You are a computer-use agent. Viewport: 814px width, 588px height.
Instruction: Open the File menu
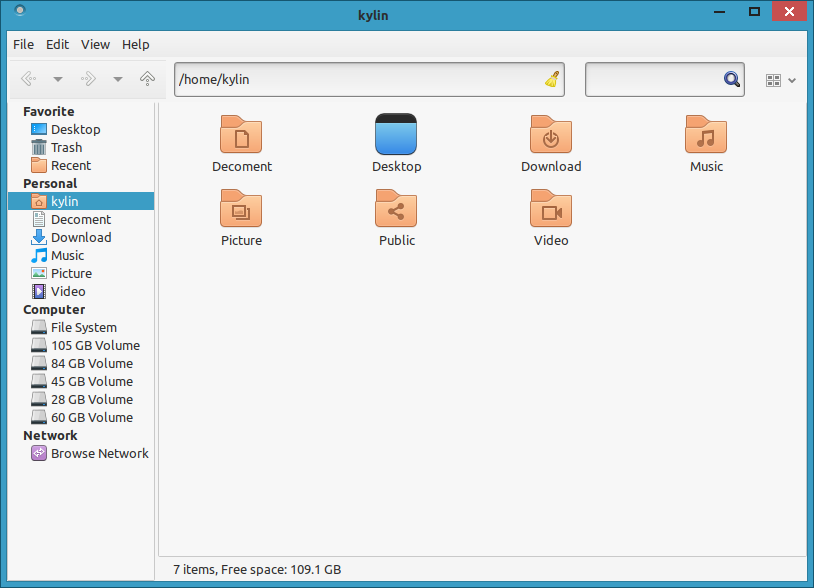(23, 45)
